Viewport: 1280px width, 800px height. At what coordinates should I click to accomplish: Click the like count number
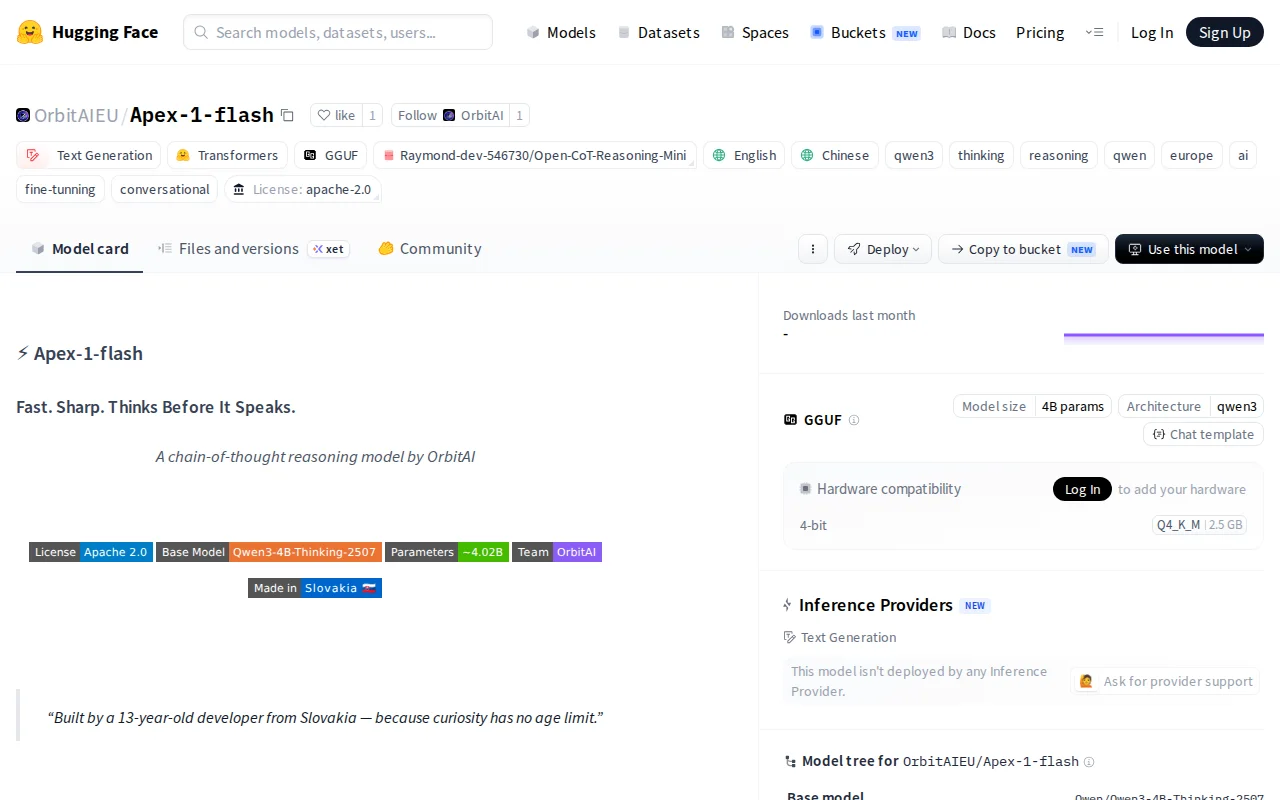(372, 115)
